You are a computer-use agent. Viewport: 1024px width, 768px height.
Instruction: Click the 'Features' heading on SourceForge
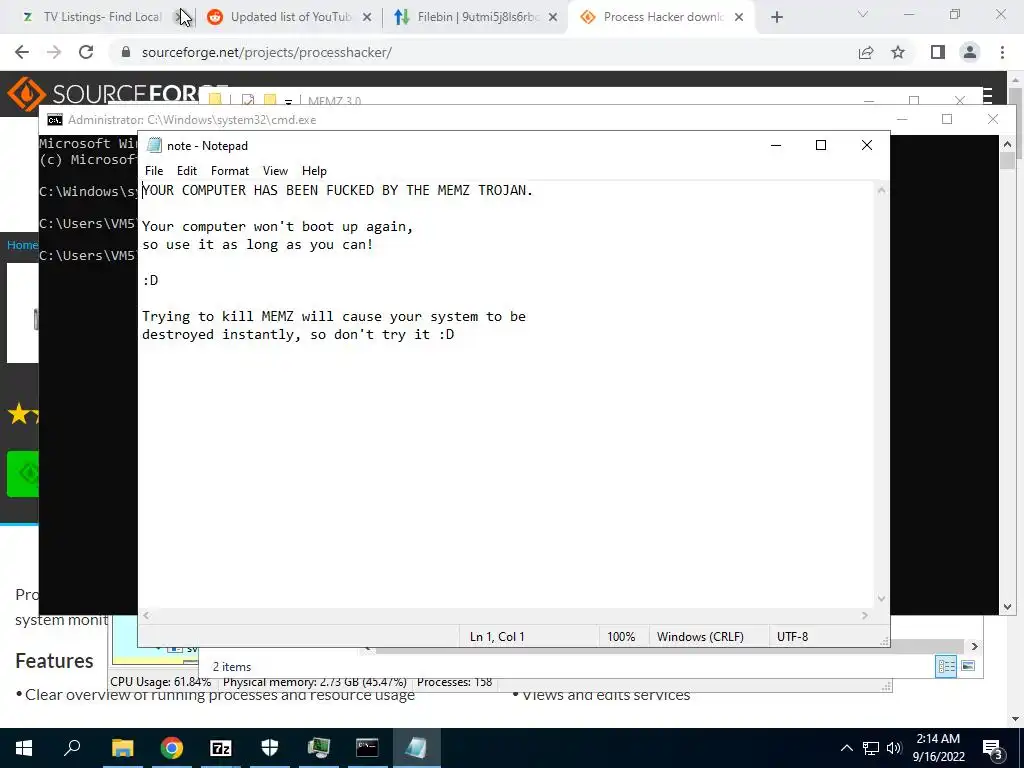(54, 661)
